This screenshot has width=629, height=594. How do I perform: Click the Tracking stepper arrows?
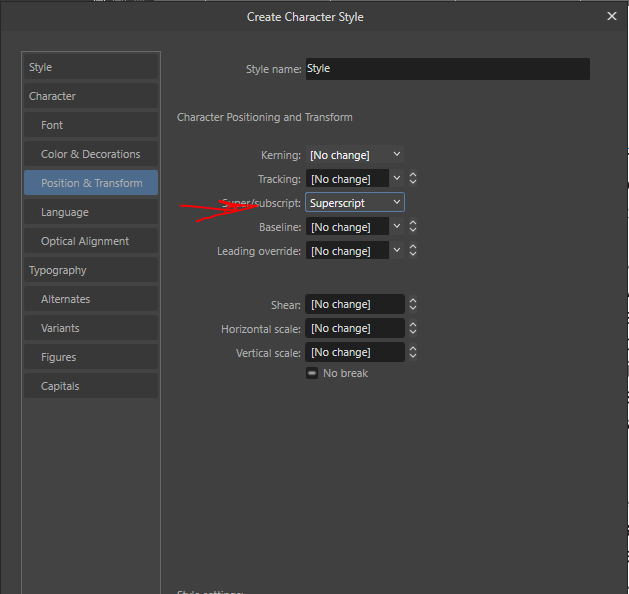[x=413, y=179]
